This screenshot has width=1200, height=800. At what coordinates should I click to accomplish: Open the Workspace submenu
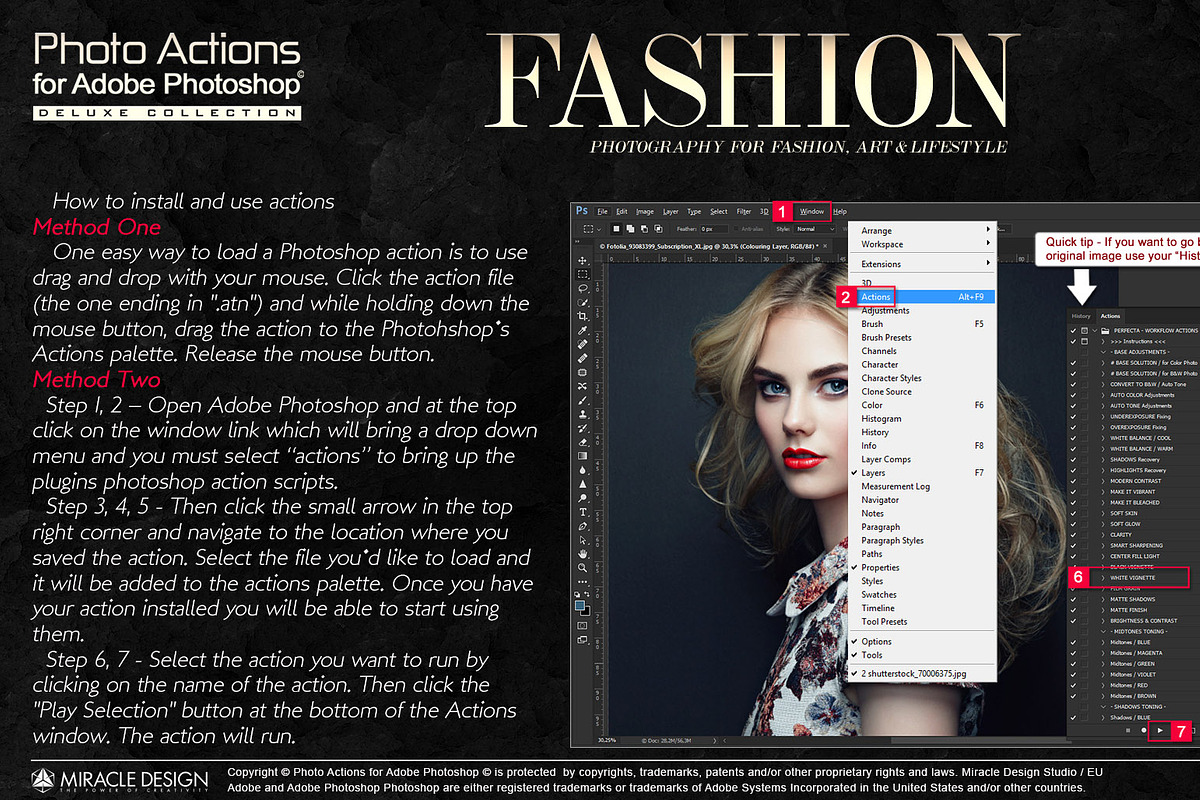point(924,243)
